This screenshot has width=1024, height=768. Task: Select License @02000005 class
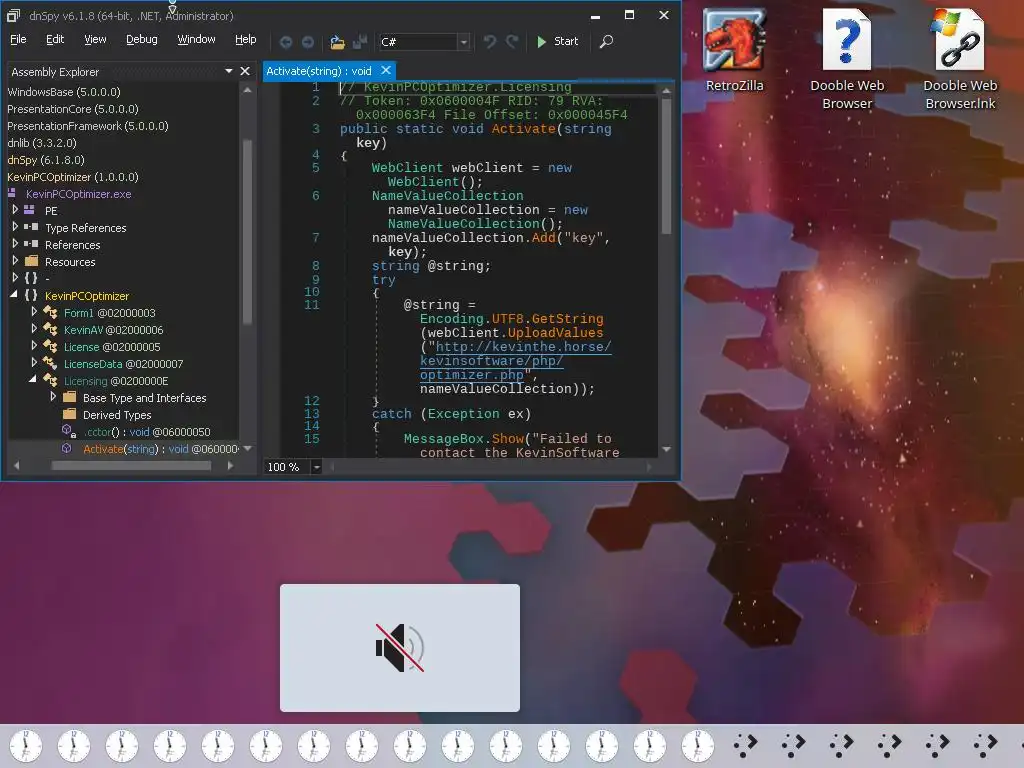(112, 347)
